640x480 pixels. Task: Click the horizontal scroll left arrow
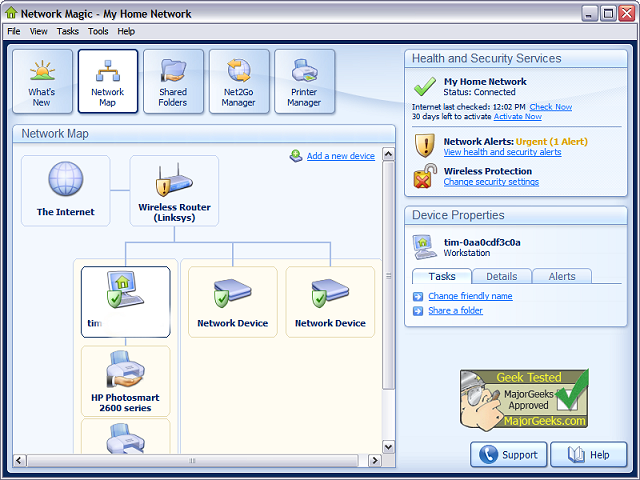click(19, 461)
